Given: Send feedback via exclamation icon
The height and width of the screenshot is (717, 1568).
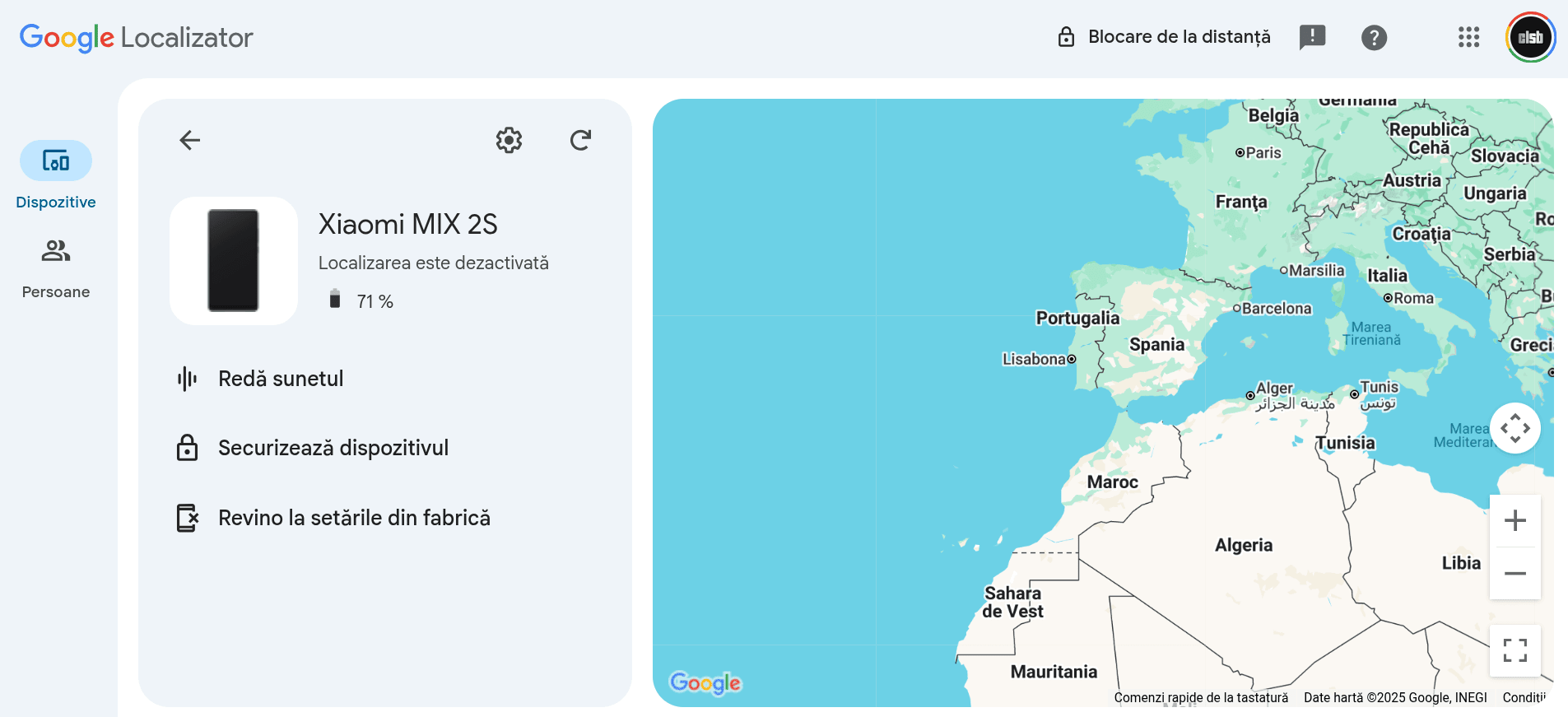Looking at the screenshot, I should point(1312,37).
